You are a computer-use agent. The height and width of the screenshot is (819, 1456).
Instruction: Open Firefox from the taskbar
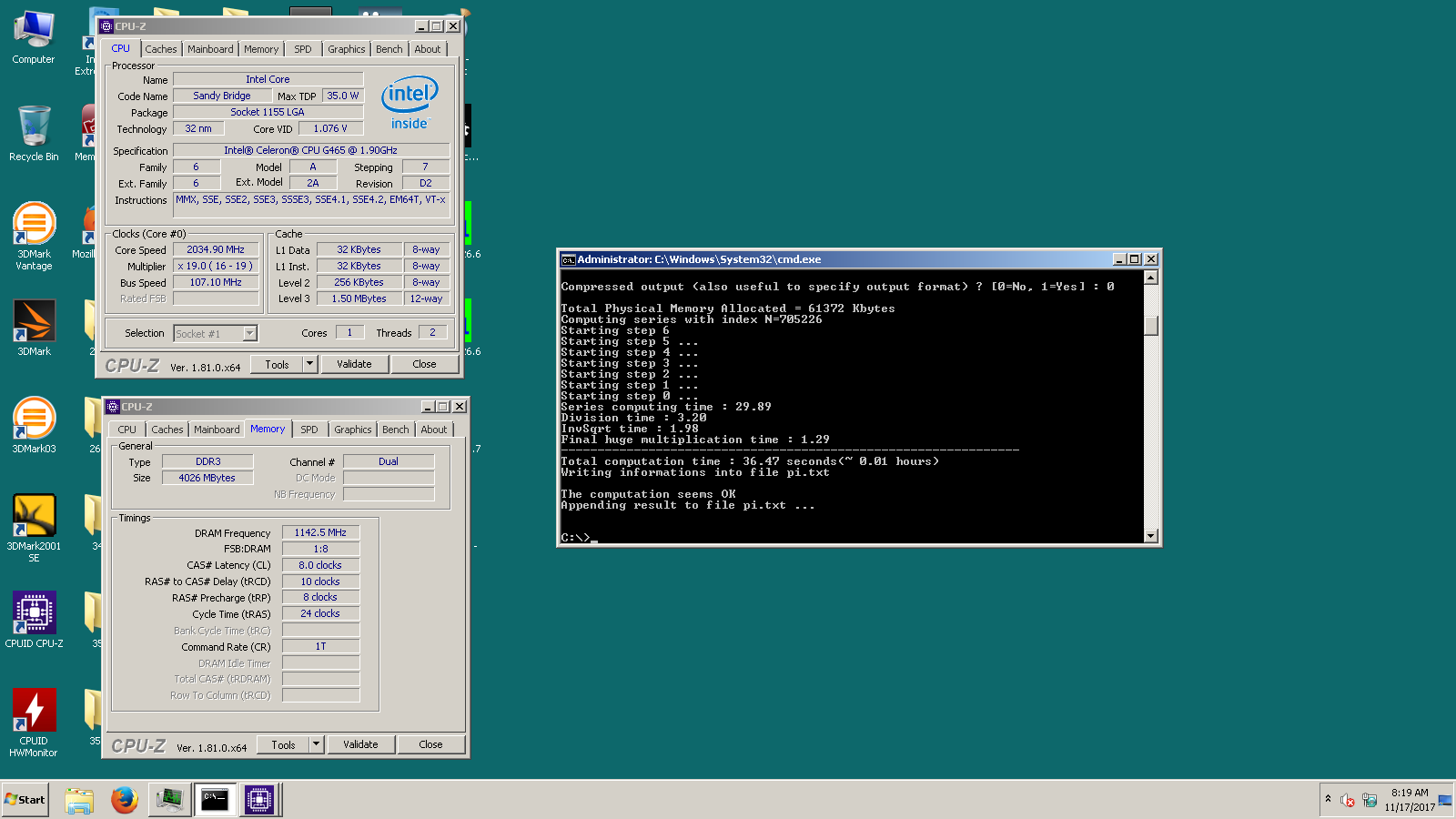(x=125, y=800)
